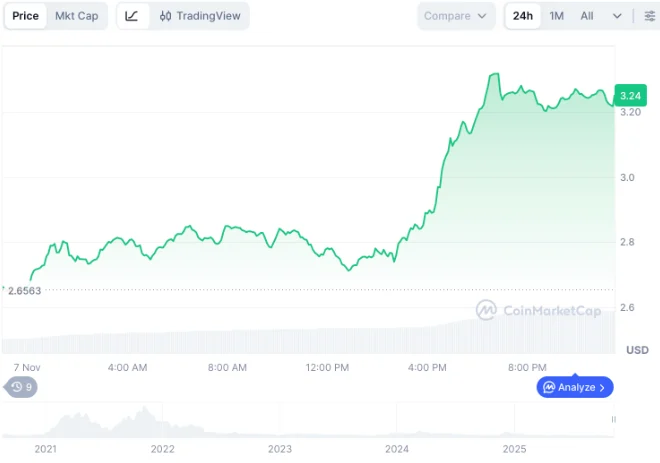This screenshot has width=660, height=463.
Task: Click 2024 on the mini timeline
Action: (x=397, y=450)
